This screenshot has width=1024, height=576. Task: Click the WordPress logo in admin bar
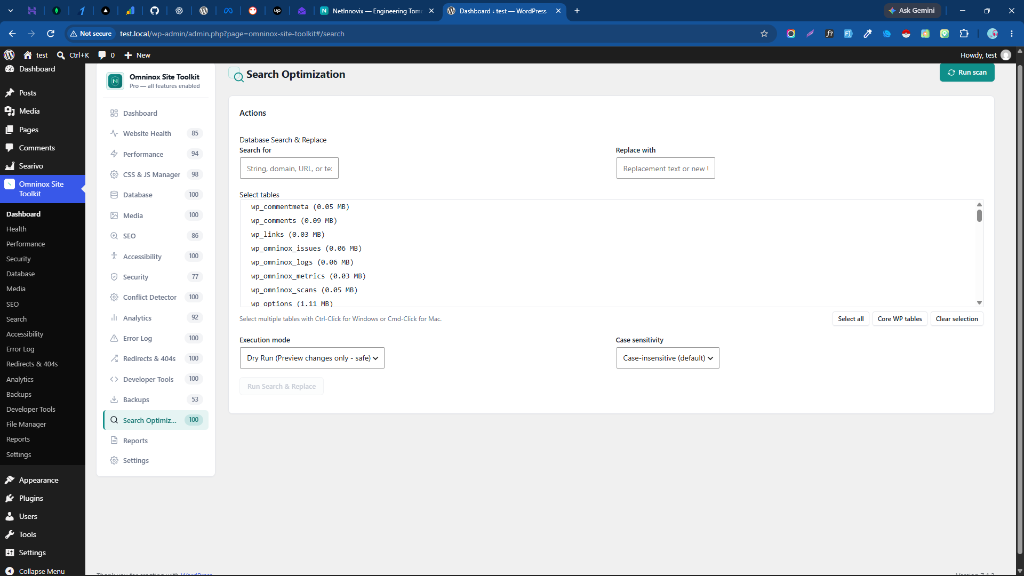coord(9,55)
